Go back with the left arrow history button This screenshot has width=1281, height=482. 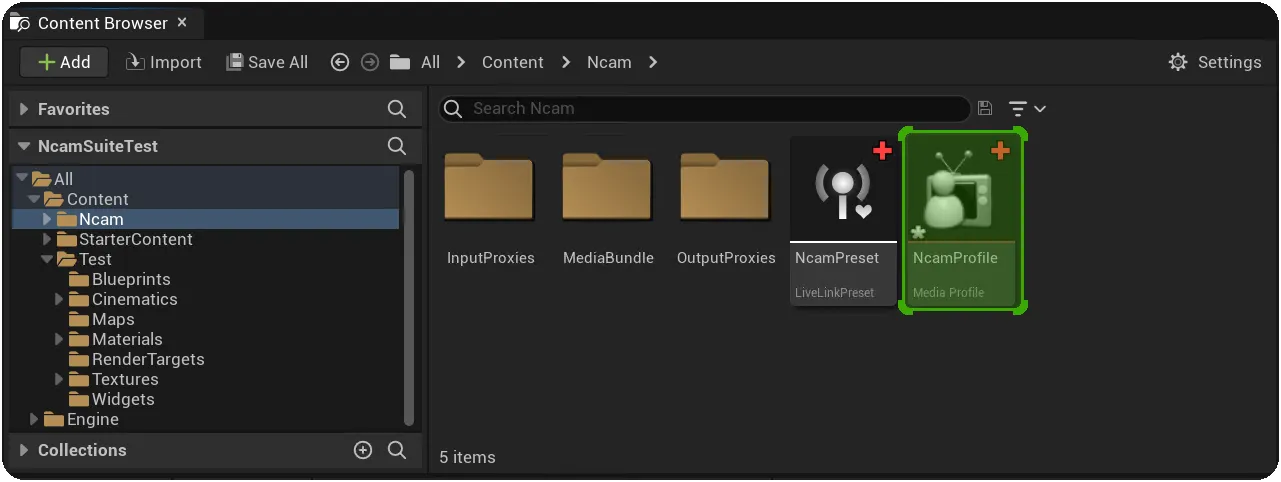340,62
